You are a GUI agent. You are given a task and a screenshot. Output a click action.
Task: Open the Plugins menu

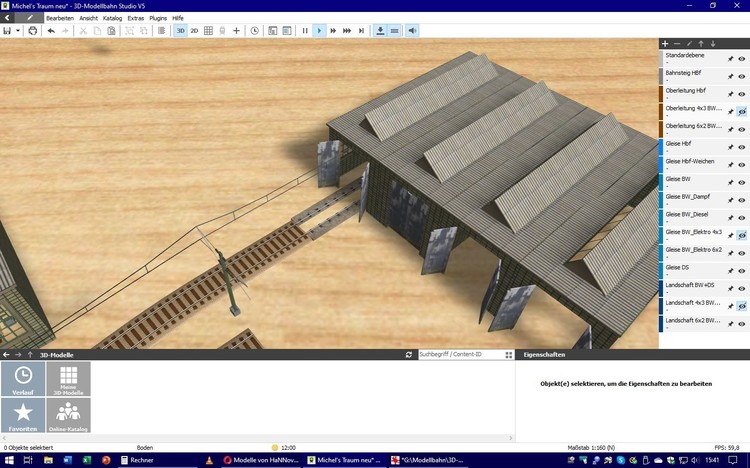coord(157,18)
